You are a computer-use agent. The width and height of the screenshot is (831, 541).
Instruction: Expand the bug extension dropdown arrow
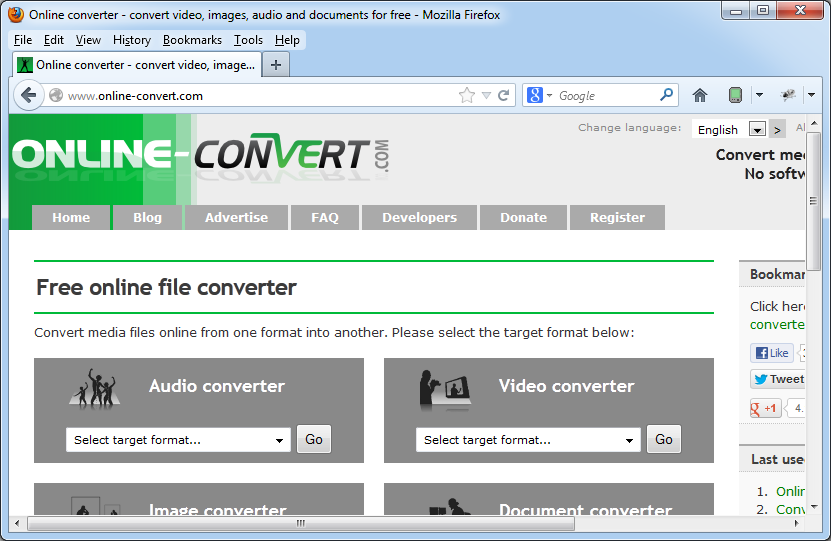[x=811, y=95]
